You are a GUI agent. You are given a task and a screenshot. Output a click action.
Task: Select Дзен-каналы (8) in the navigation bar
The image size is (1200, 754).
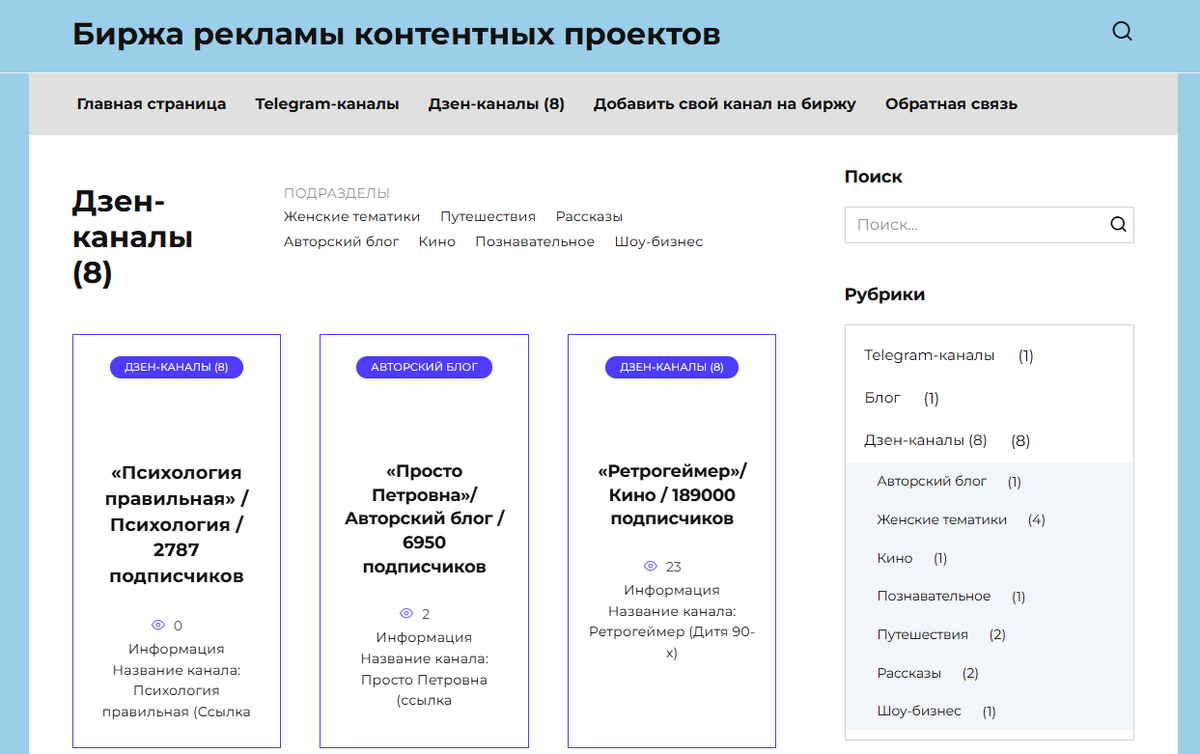[x=496, y=104]
